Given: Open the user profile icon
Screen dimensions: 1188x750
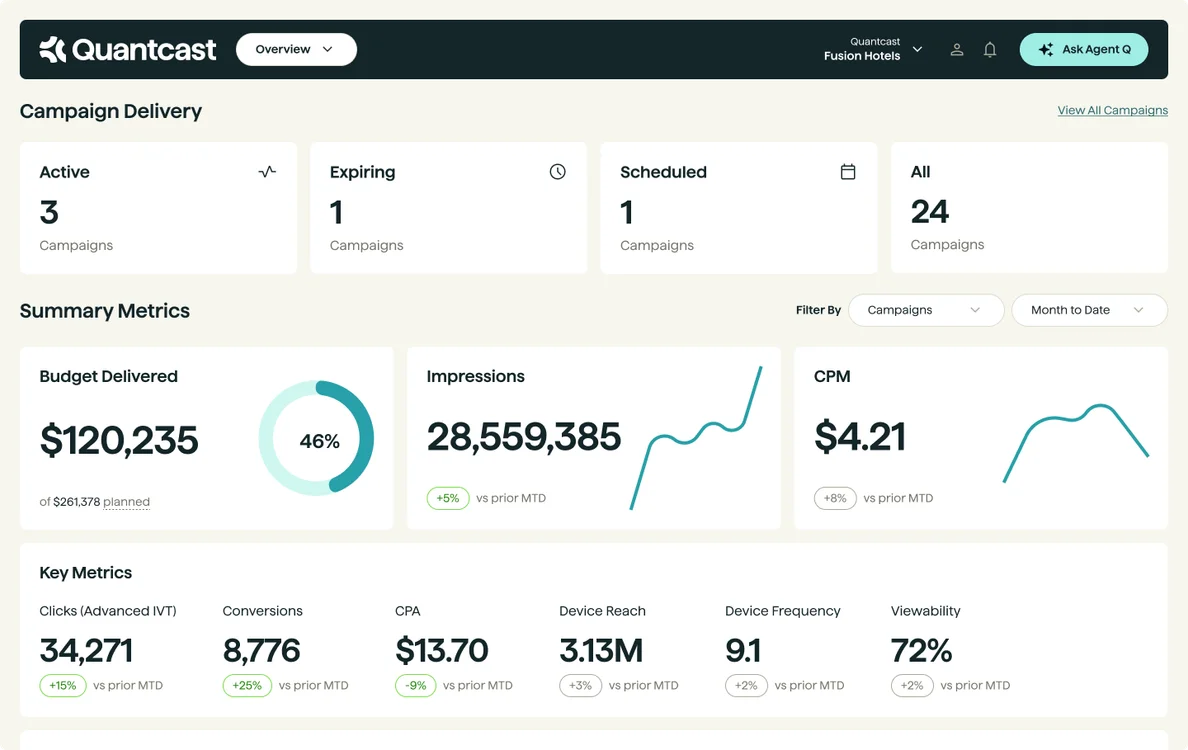Looking at the screenshot, I should tap(957, 49).
